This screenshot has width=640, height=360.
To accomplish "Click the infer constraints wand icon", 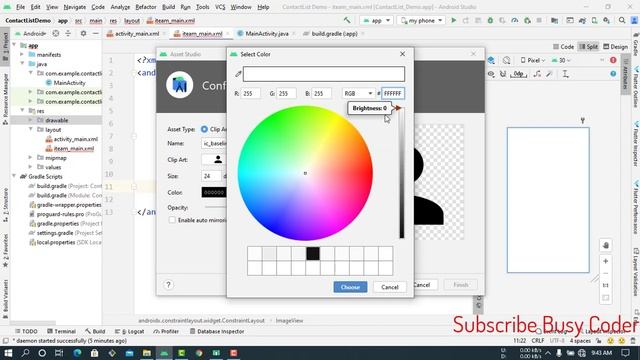I will [x=549, y=74].
